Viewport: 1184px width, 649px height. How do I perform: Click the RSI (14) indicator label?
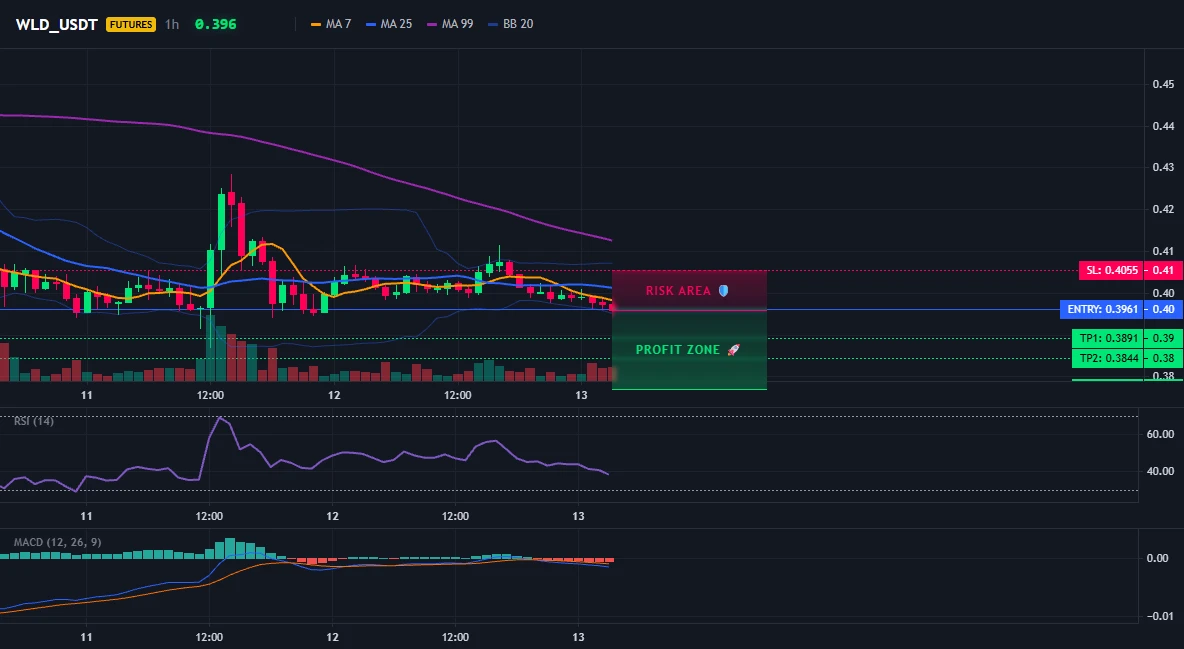[x=33, y=421]
